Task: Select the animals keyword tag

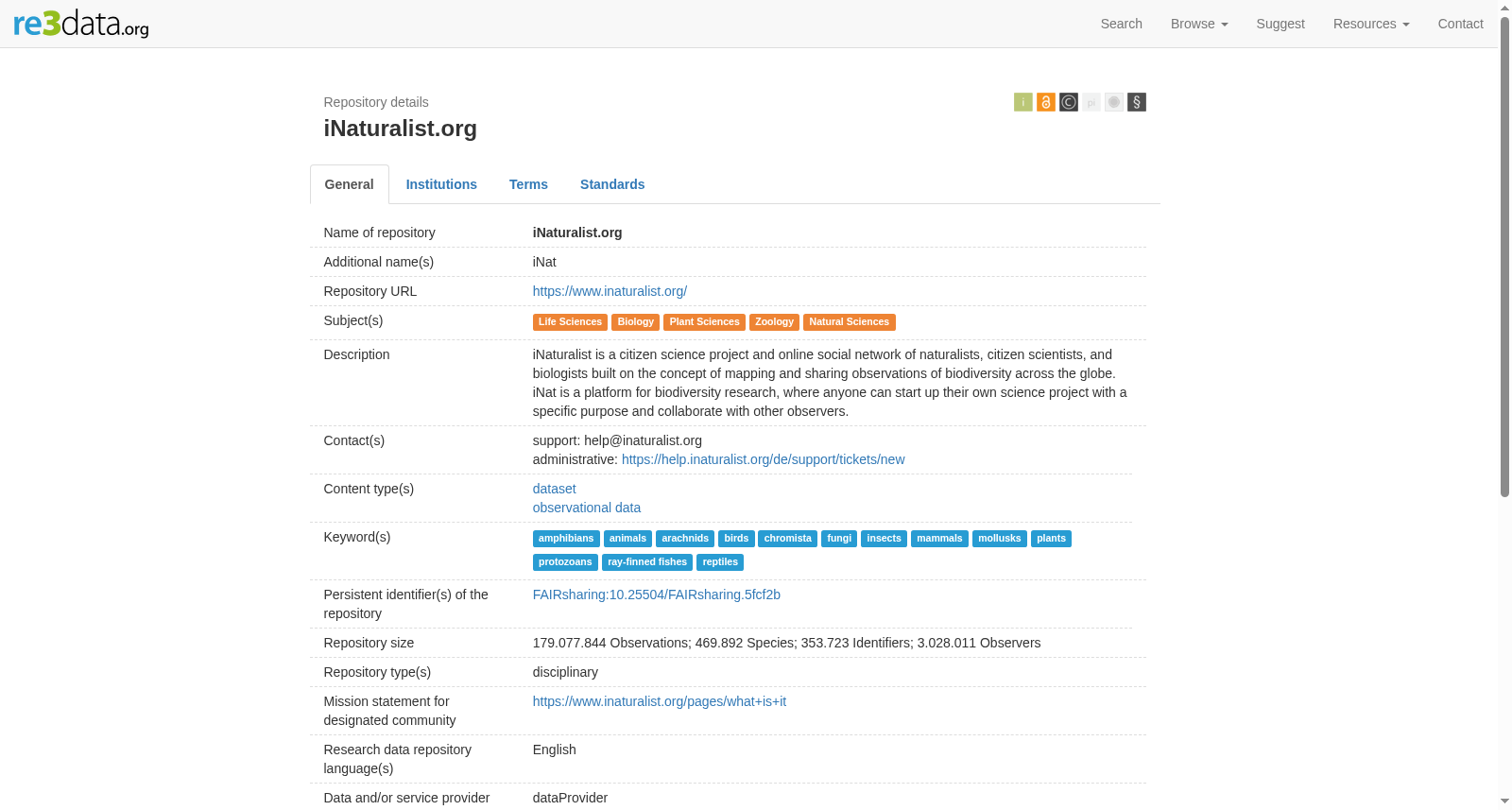Action: [x=627, y=539]
